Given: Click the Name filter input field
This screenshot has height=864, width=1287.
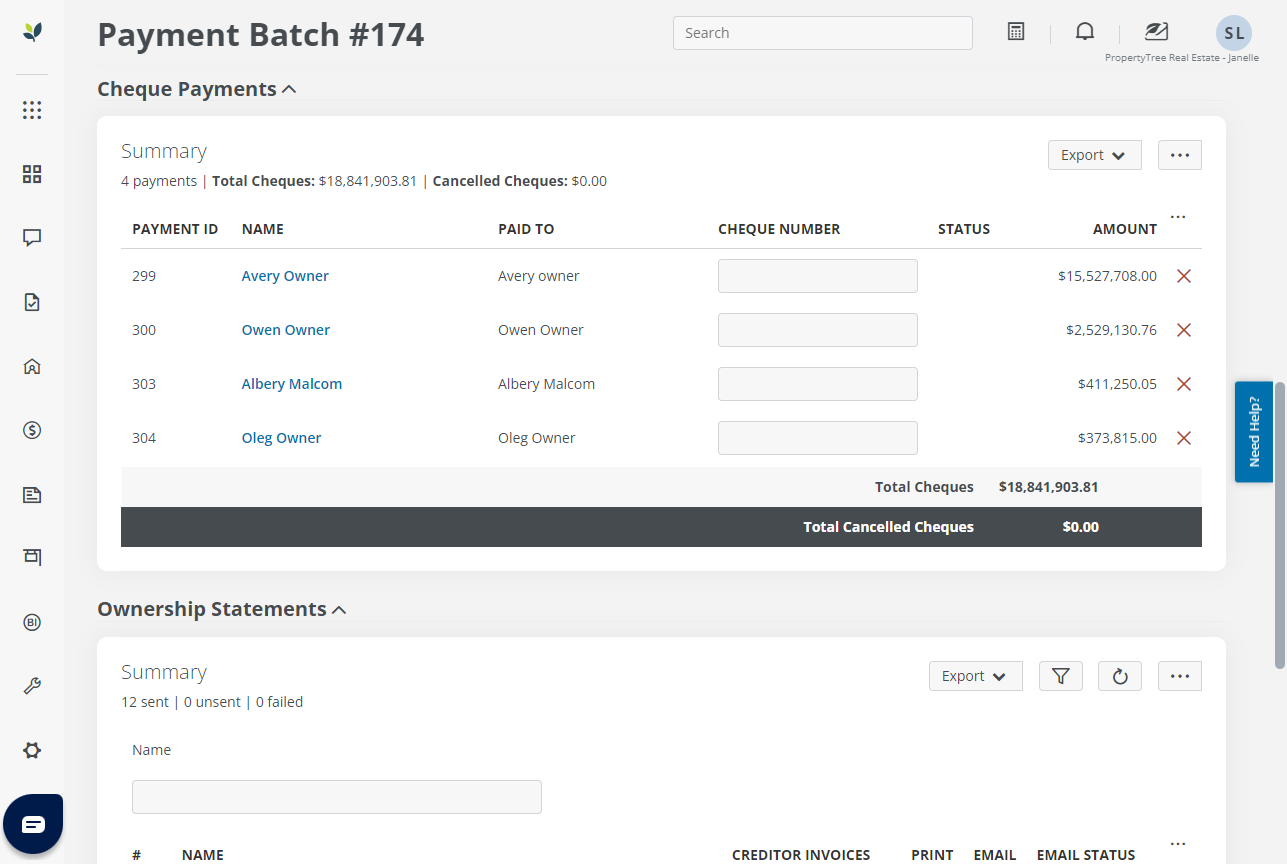Looking at the screenshot, I should [337, 797].
